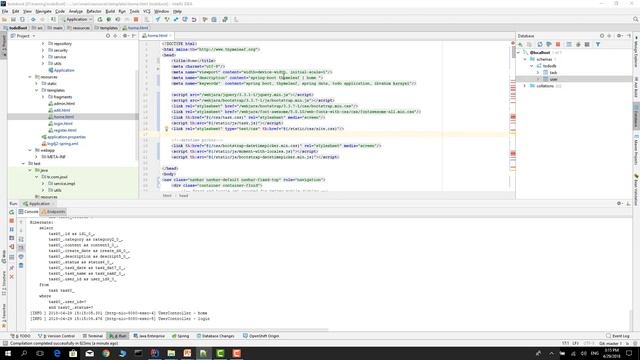
Task: Open Edge browser from the taskbar
Action: 57,353
